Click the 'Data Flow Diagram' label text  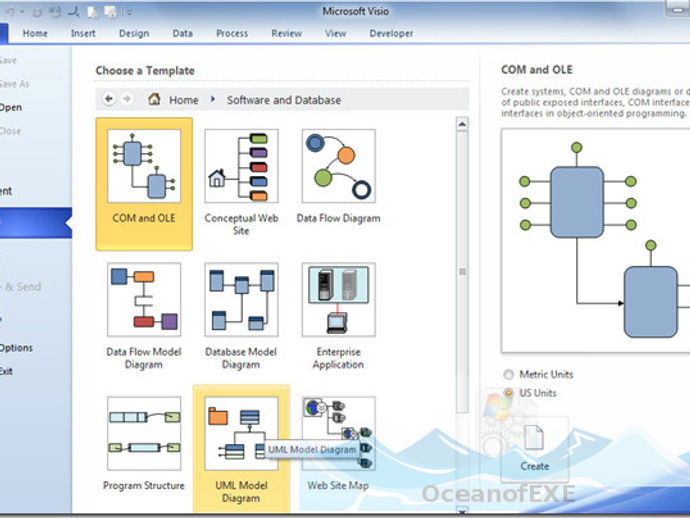tap(338, 218)
